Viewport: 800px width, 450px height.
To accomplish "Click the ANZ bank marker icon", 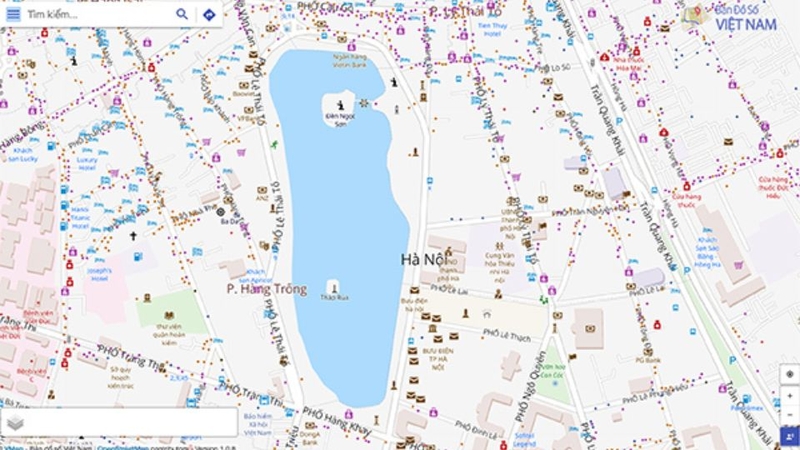I will pyautogui.click(x=262, y=190).
